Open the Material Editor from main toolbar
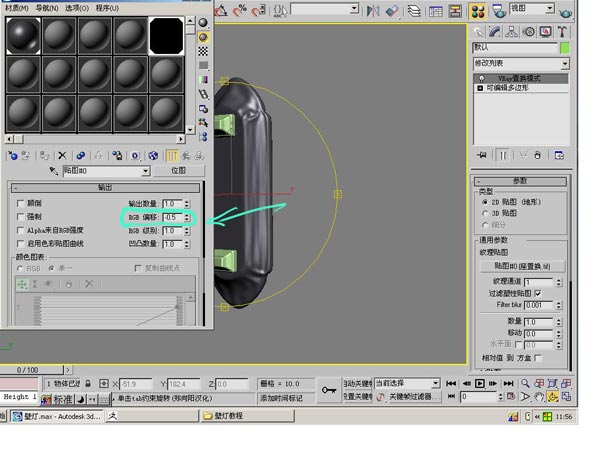The height and width of the screenshot is (450, 600). 476,11
